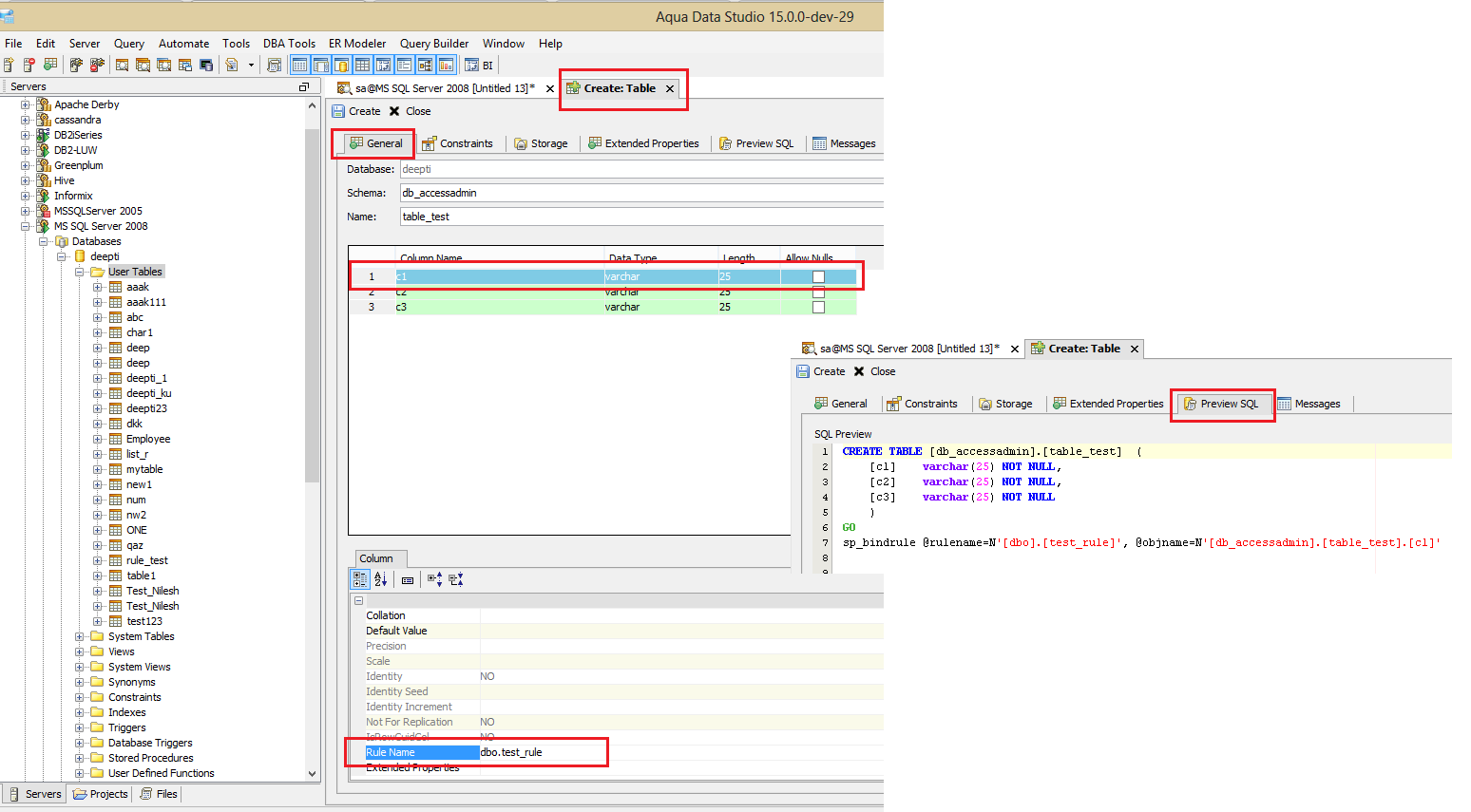Click the toolbar icon with yellow database cylinder
1471x812 pixels.
coord(341,65)
